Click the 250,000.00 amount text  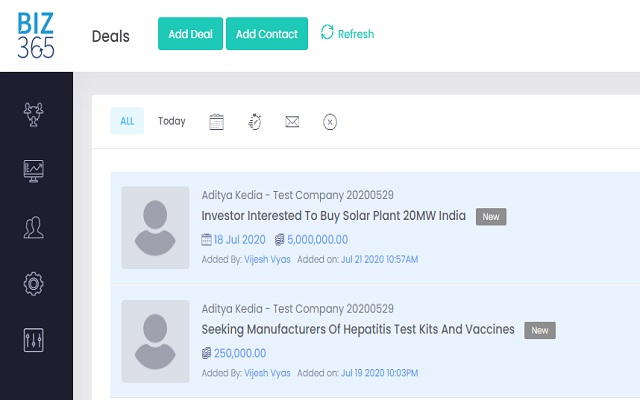tap(240, 353)
